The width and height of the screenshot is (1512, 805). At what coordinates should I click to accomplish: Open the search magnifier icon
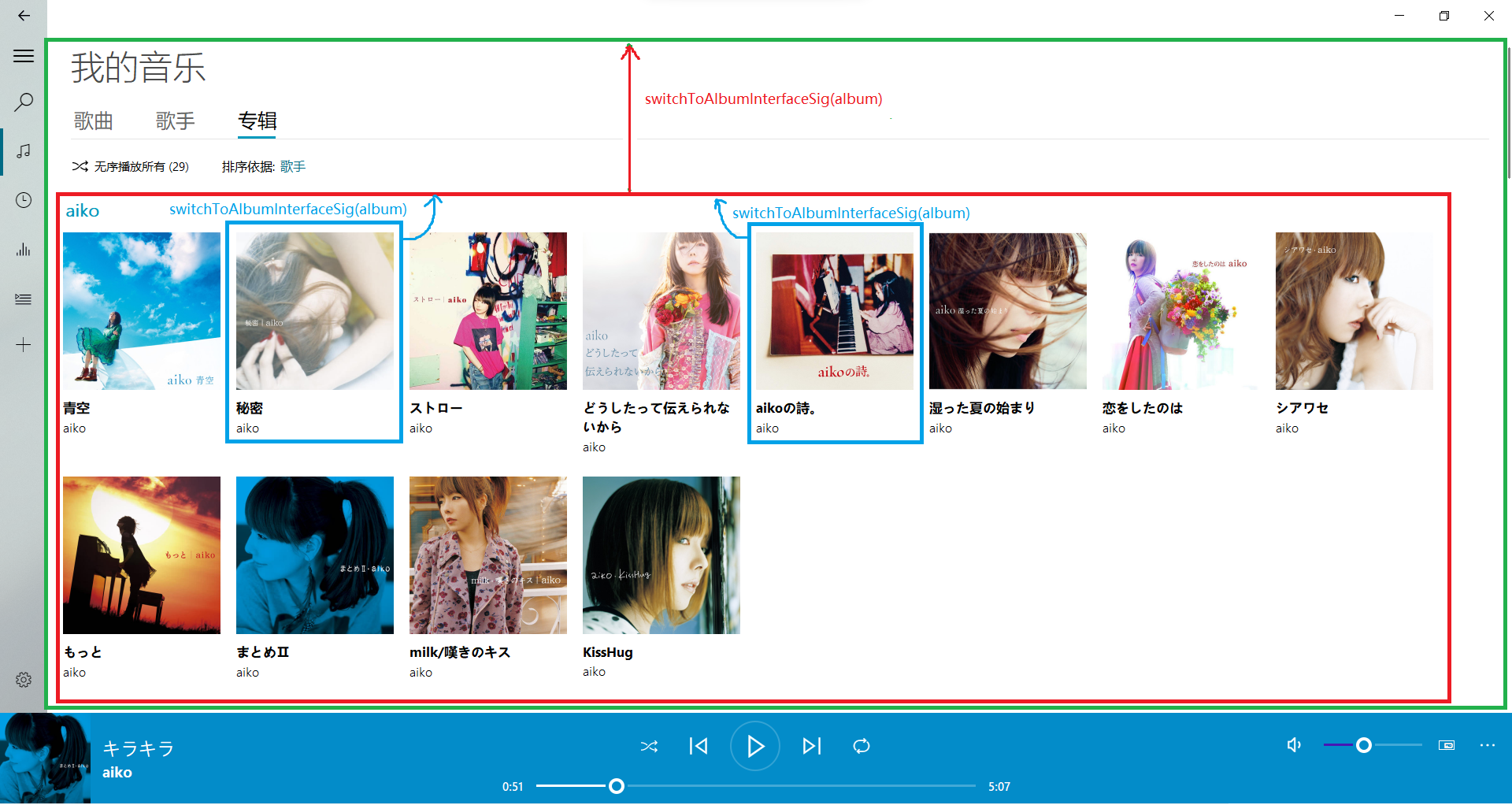[24, 102]
